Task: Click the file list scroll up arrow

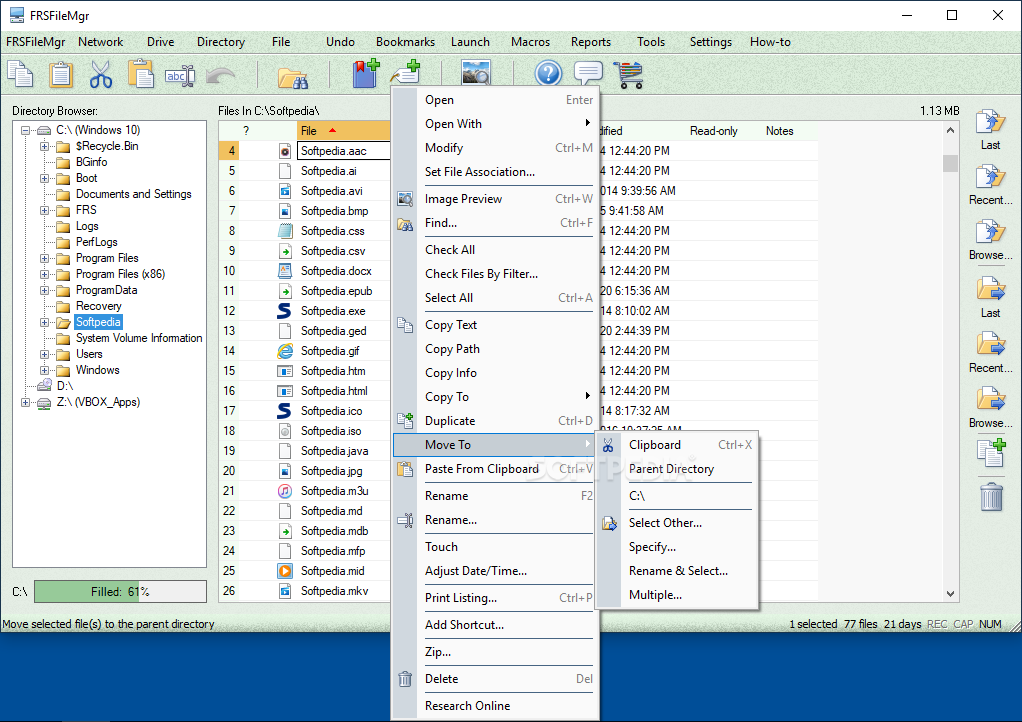Action: [950, 130]
